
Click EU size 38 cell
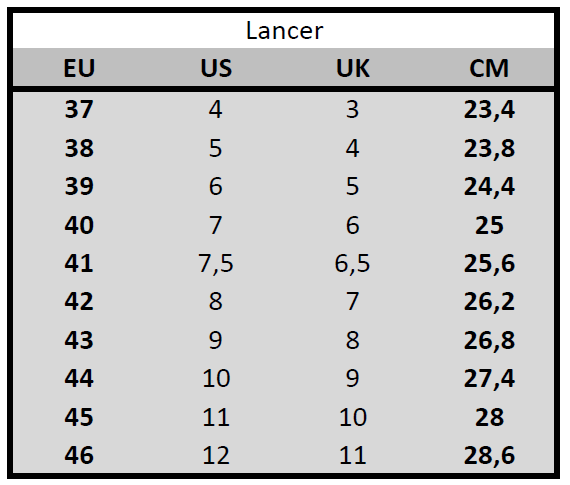click(79, 148)
